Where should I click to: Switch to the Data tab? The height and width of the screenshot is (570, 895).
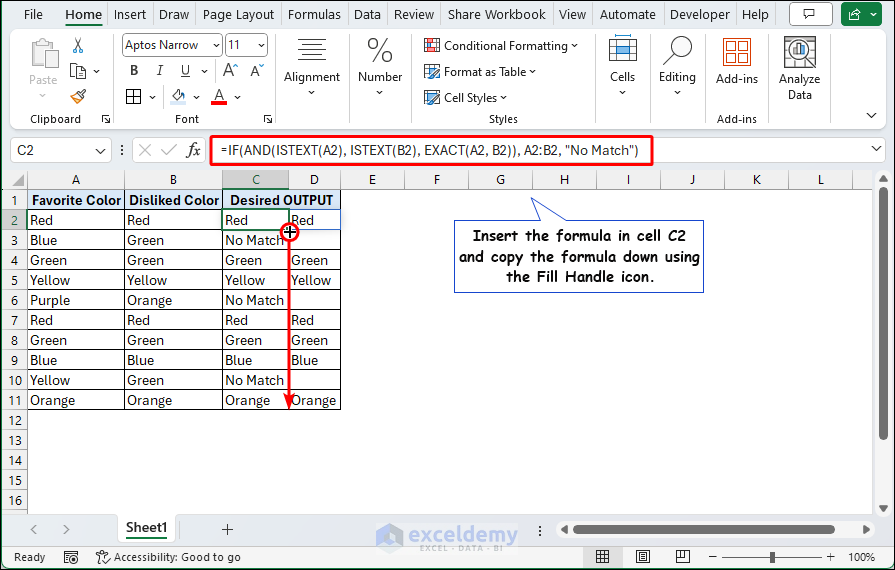coord(367,15)
